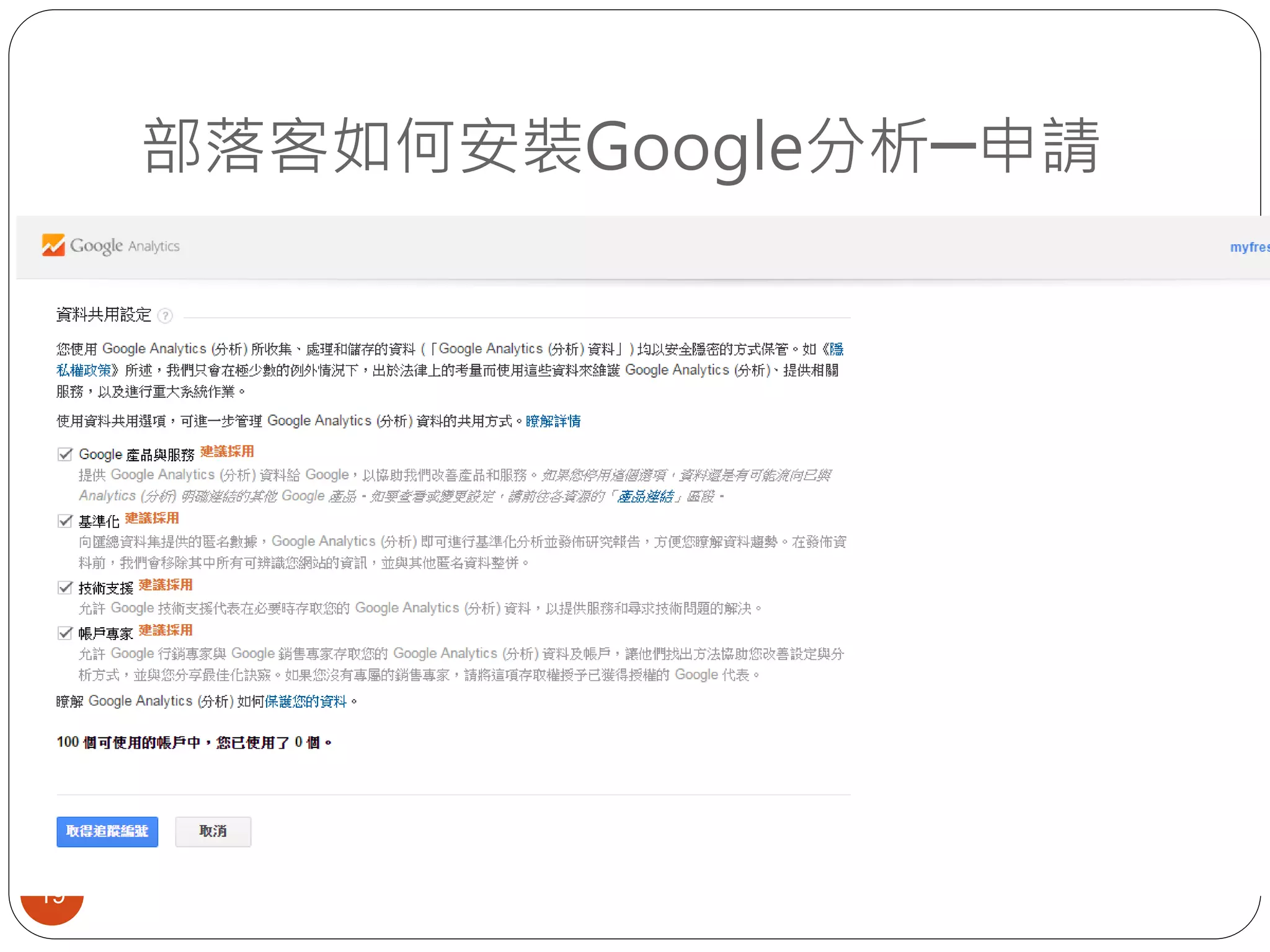Image resolution: width=1270 pixels, height=952 pixels.
Task: Click the 取消 button
Action: click(213, 832)
